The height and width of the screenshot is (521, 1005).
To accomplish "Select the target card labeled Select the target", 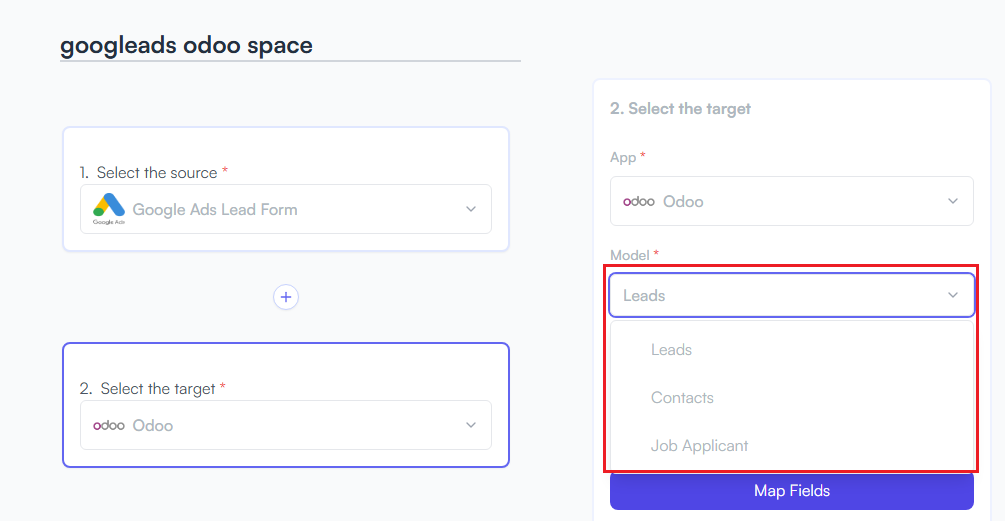I will (286, 405).
